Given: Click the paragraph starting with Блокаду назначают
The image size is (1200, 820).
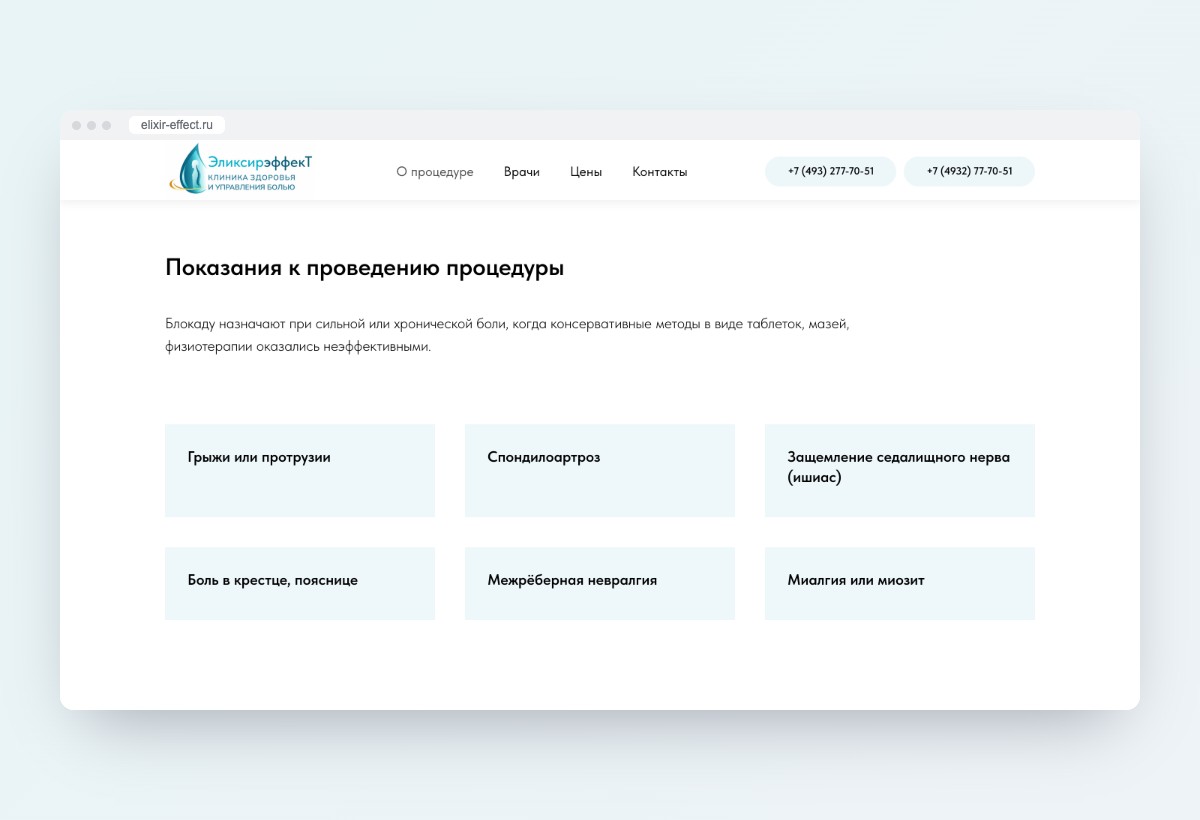Looking at the screenshot, I should (508, 336).
